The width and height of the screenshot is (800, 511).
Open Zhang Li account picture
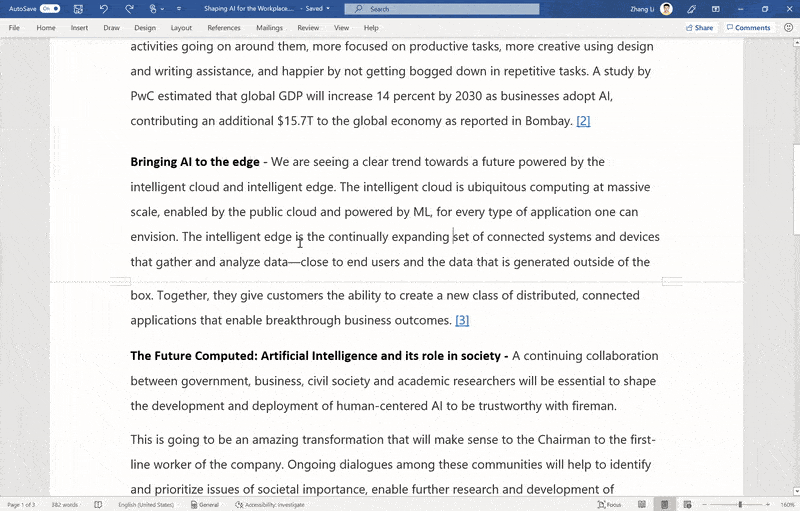click(666, 9)
